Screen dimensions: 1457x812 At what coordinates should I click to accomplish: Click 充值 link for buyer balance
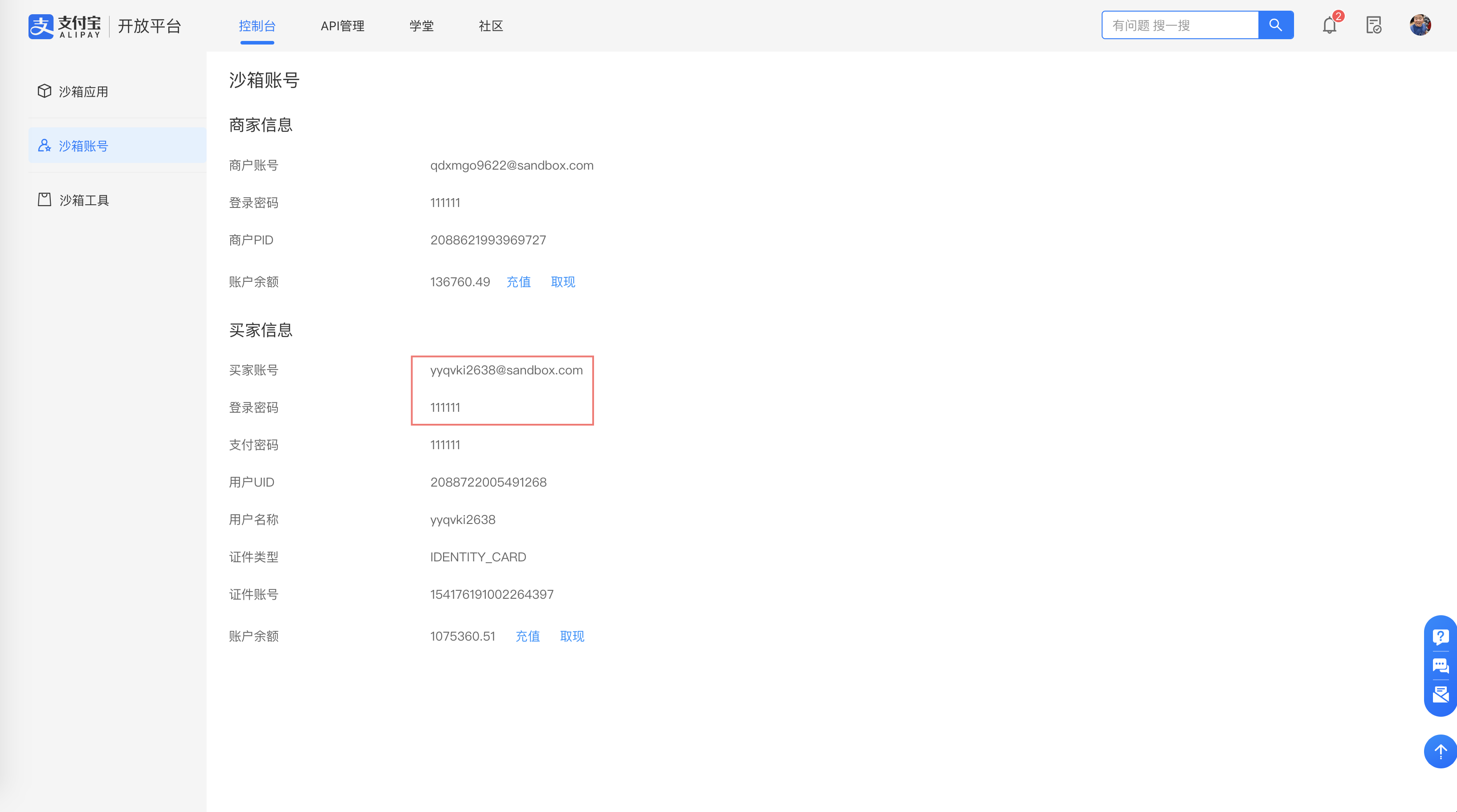pyautogui.click(x=527, y=636)
